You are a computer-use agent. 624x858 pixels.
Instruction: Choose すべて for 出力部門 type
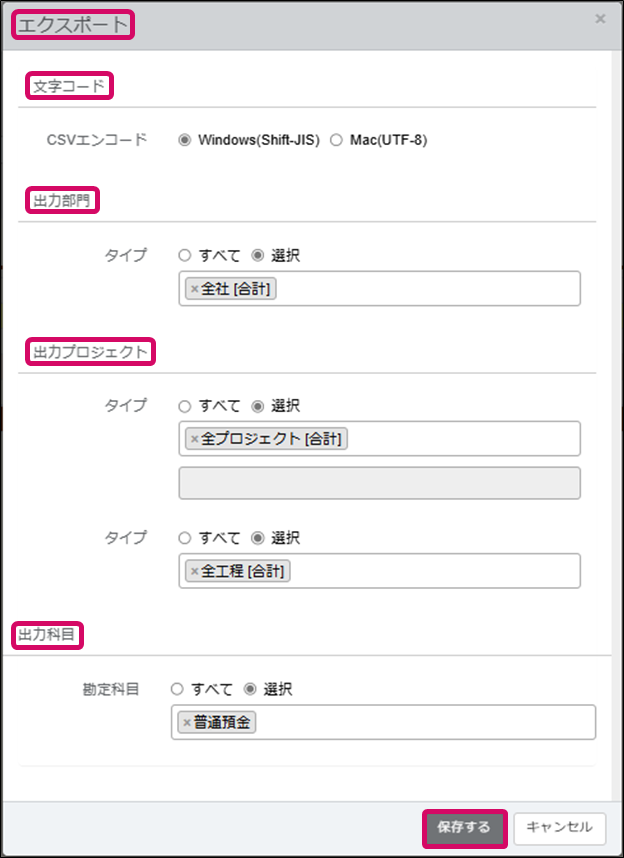tap(184, 256)
